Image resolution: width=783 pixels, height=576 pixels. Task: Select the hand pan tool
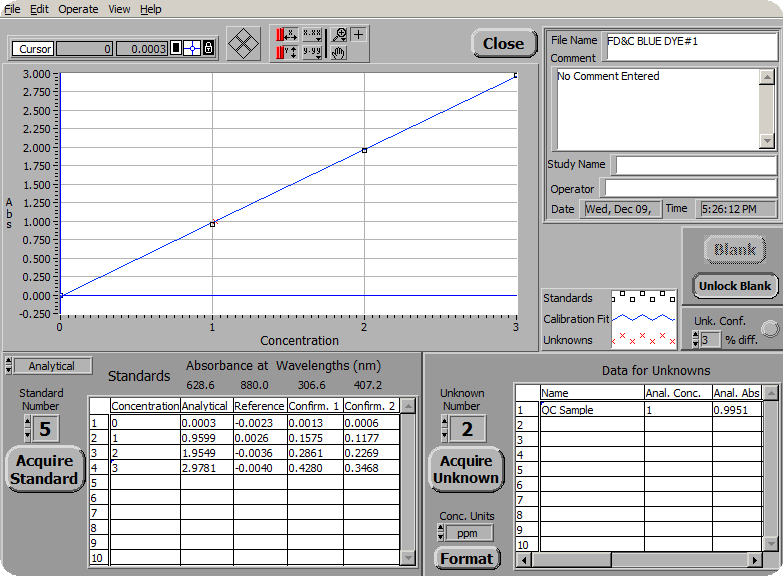339,53
